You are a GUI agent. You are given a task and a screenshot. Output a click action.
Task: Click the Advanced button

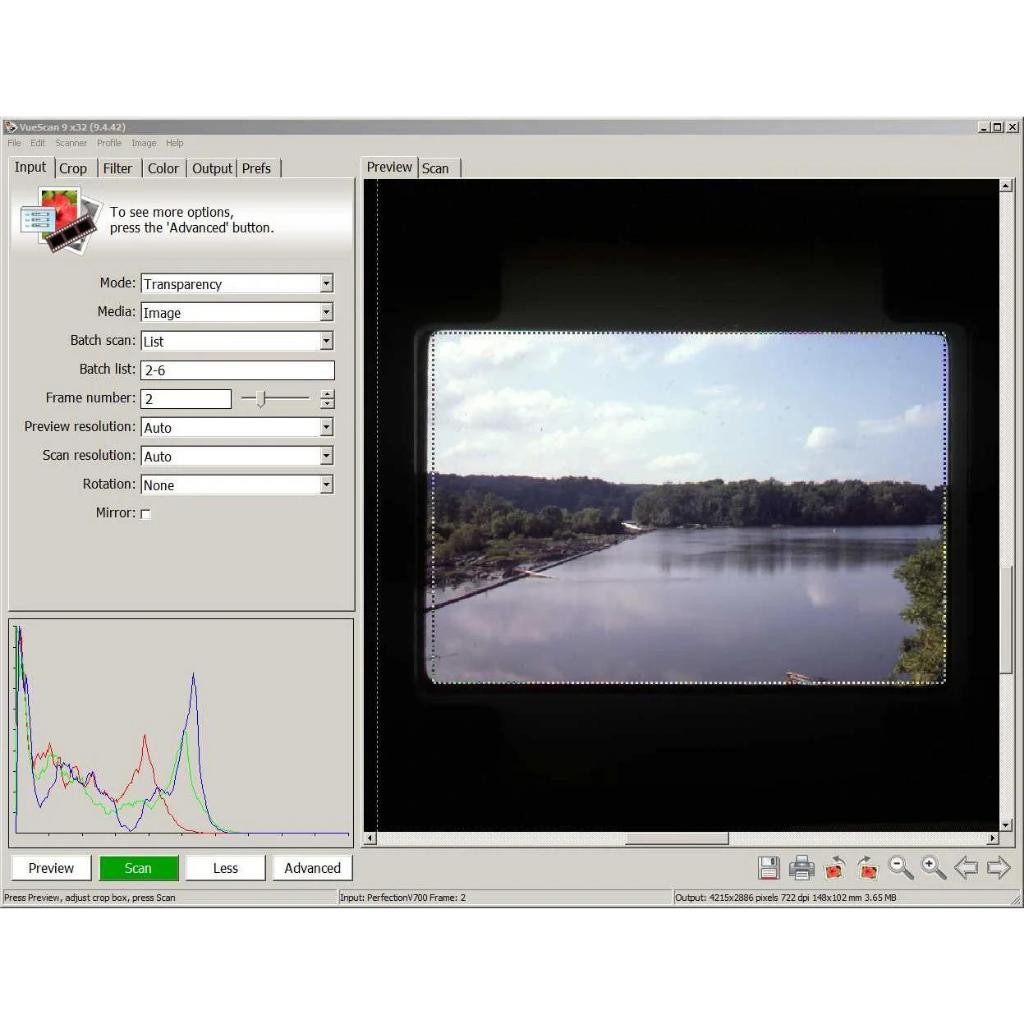click(312, 868)
